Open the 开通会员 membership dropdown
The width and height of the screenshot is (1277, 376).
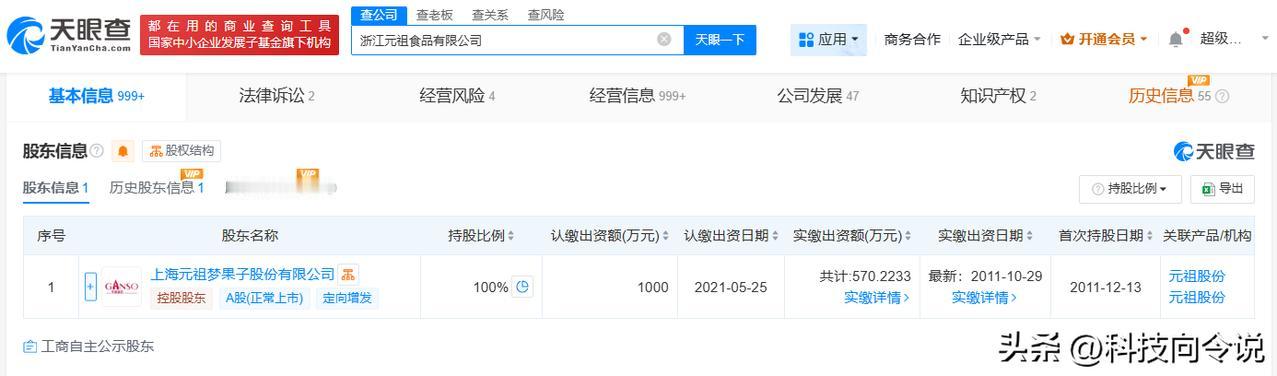[1105, 39]
